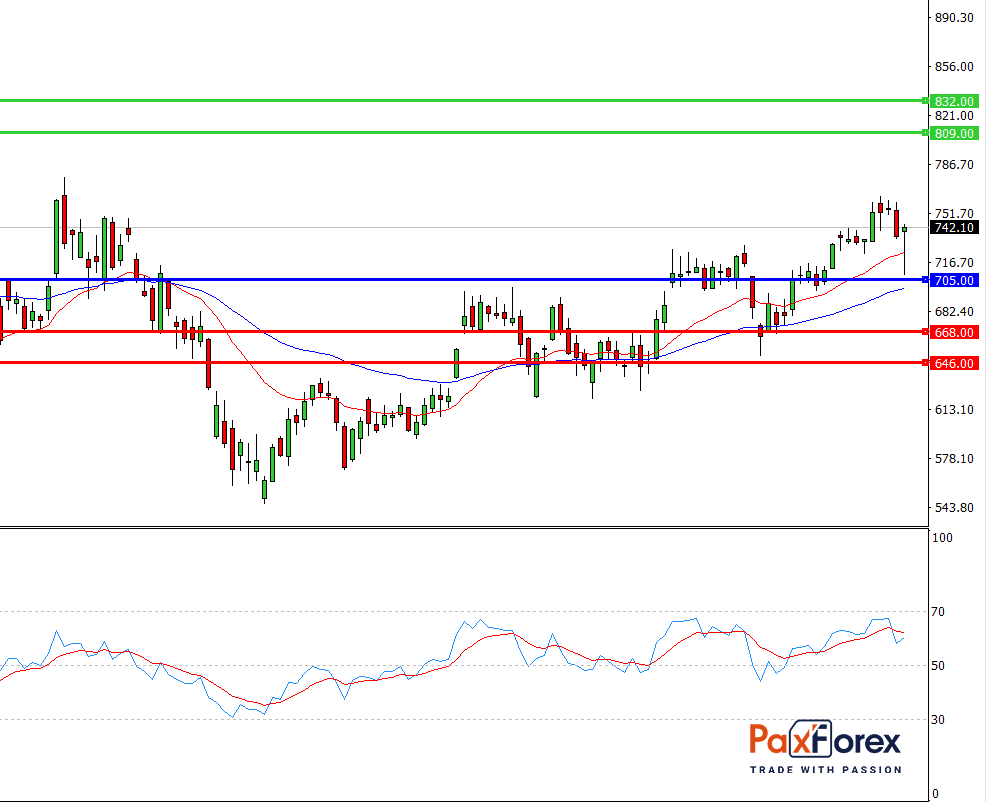
Task: Click the green 809.00 price label
Action: (952, 133)
